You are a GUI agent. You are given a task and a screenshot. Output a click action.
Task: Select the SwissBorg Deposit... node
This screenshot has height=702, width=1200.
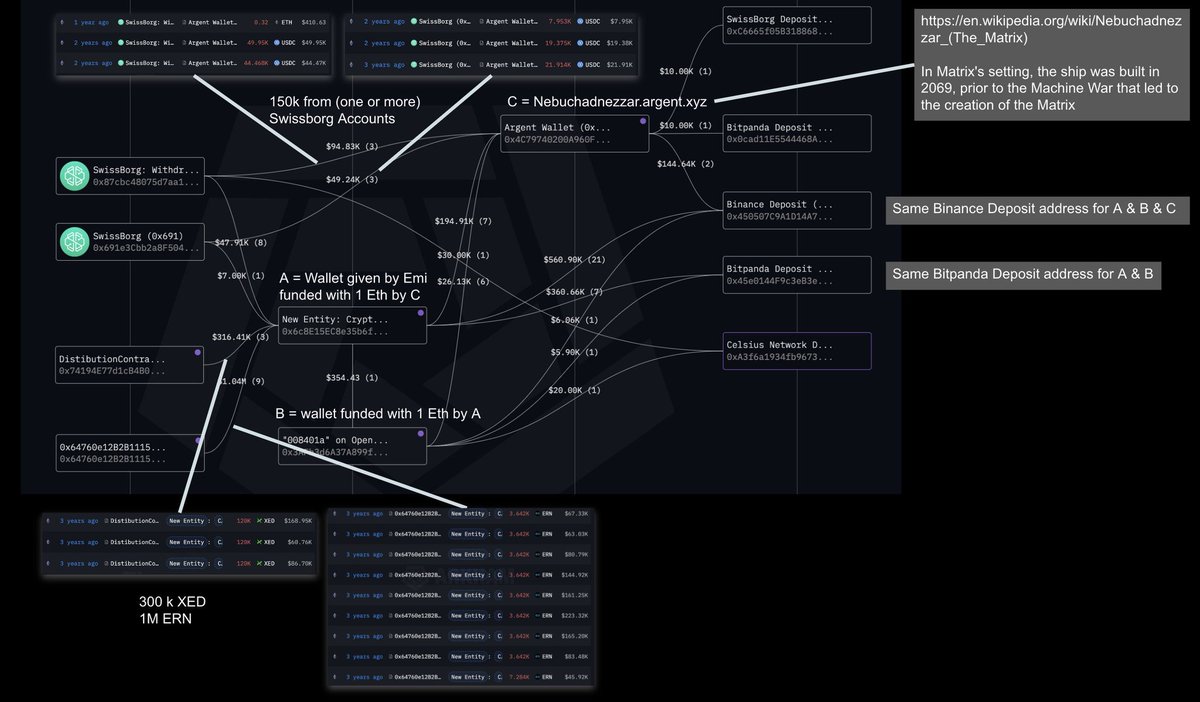797,25
